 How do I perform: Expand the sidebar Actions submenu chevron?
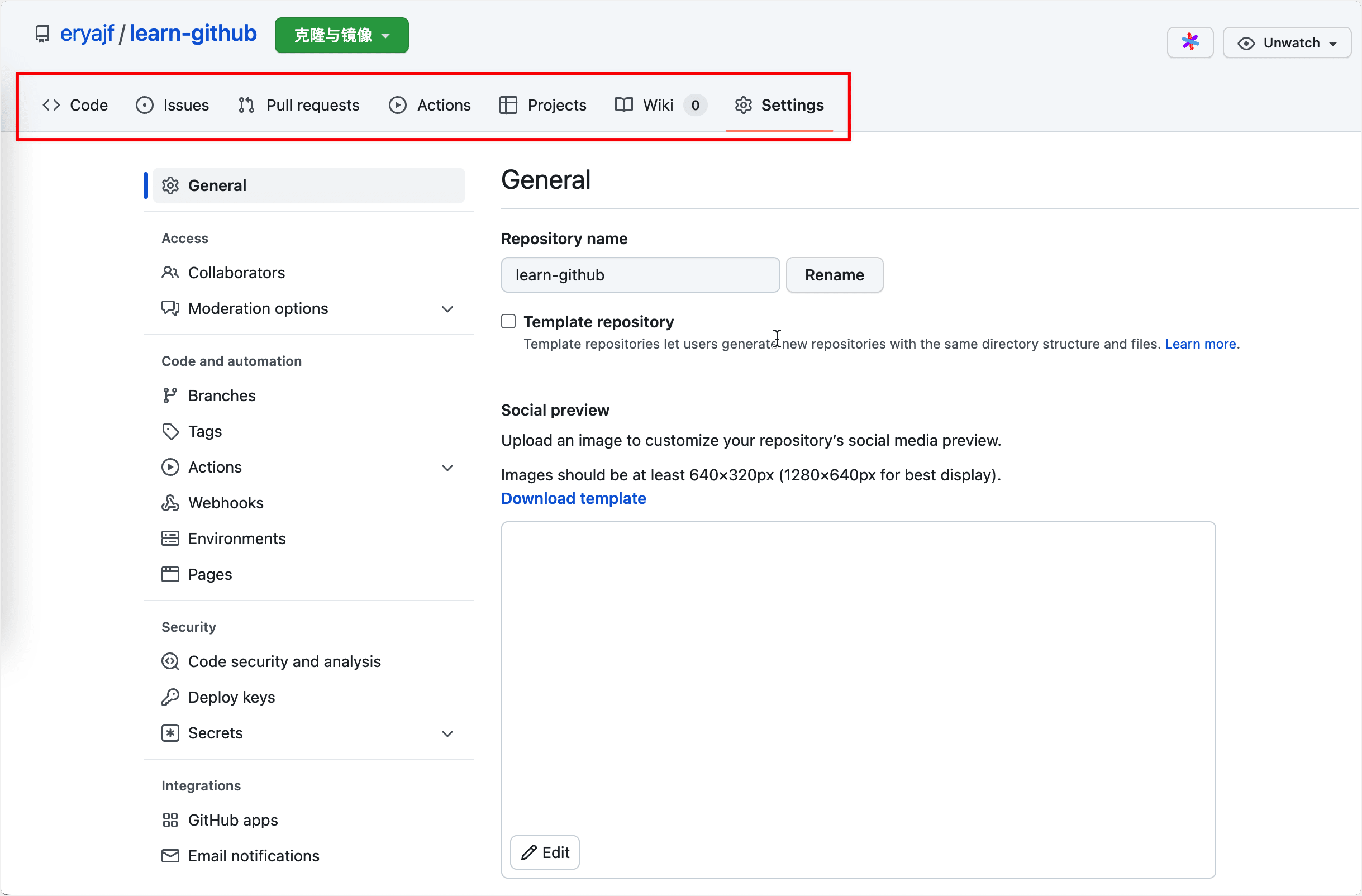(x=447, y=468)
